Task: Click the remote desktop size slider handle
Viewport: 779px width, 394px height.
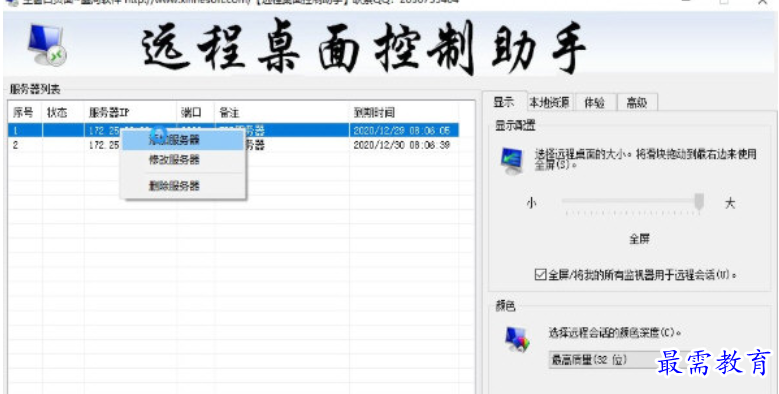Action: coord(699,202)
